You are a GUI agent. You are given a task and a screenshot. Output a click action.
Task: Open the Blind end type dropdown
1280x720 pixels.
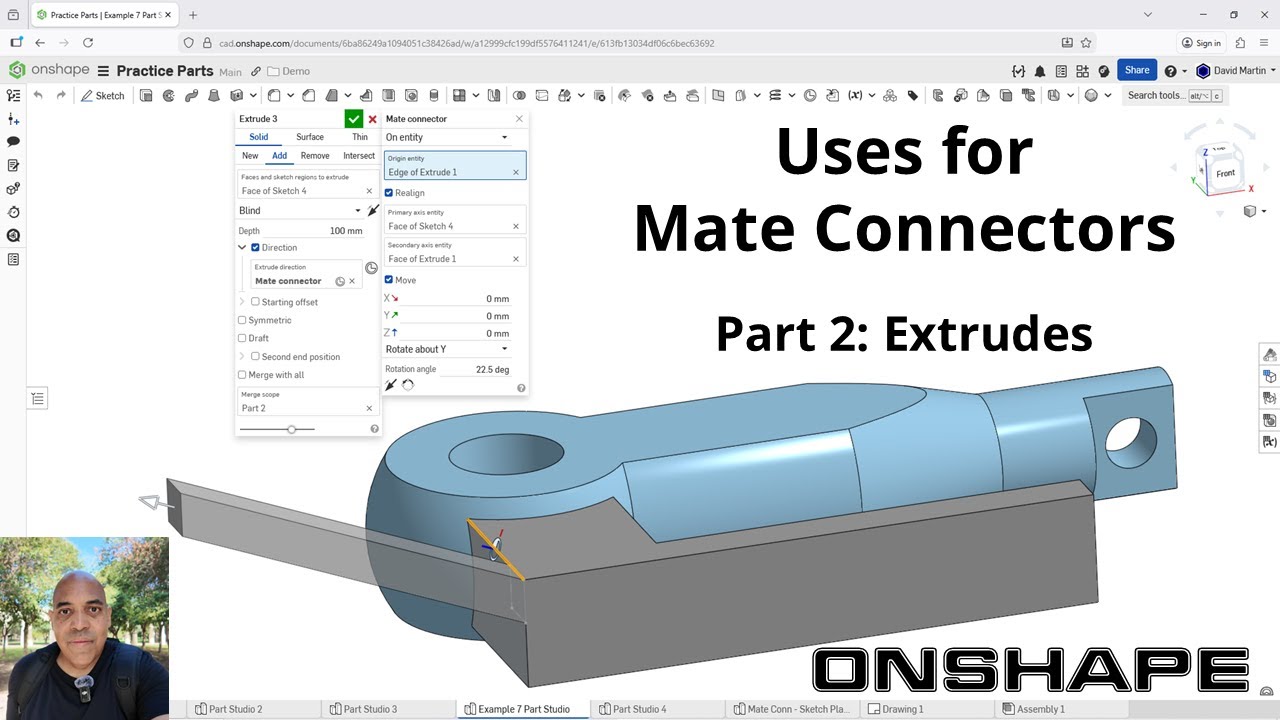coord(300,211)
